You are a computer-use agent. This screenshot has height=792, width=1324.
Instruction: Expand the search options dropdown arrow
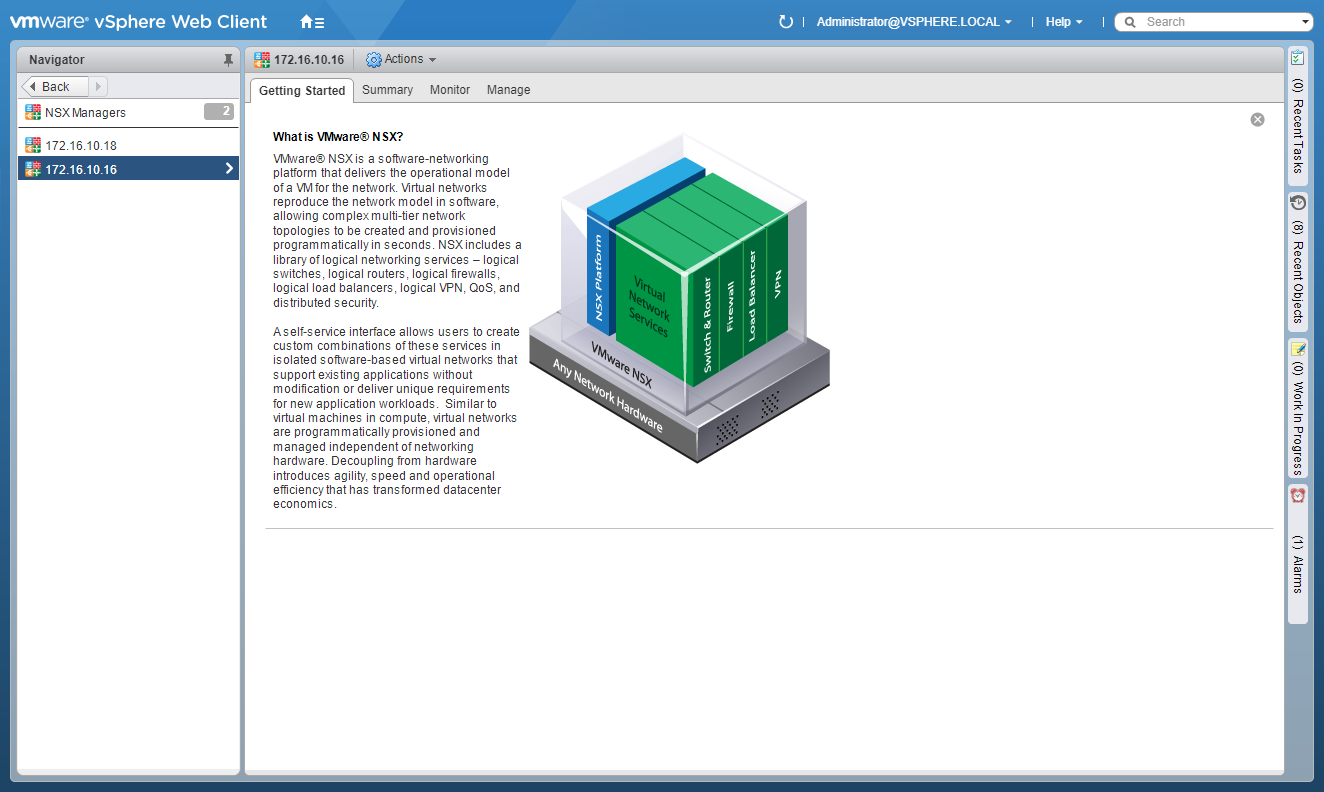1305,22
